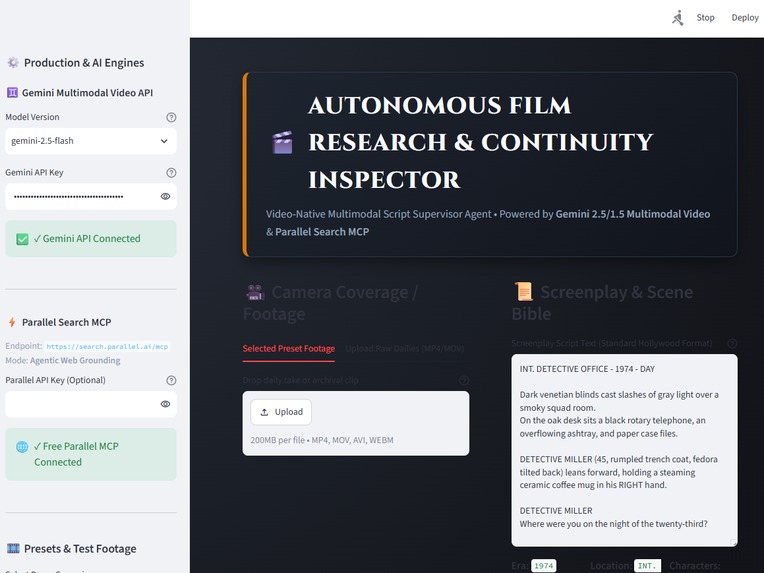Click inside the screenplay script textarea
764x573 pixels.
[624, 450]
